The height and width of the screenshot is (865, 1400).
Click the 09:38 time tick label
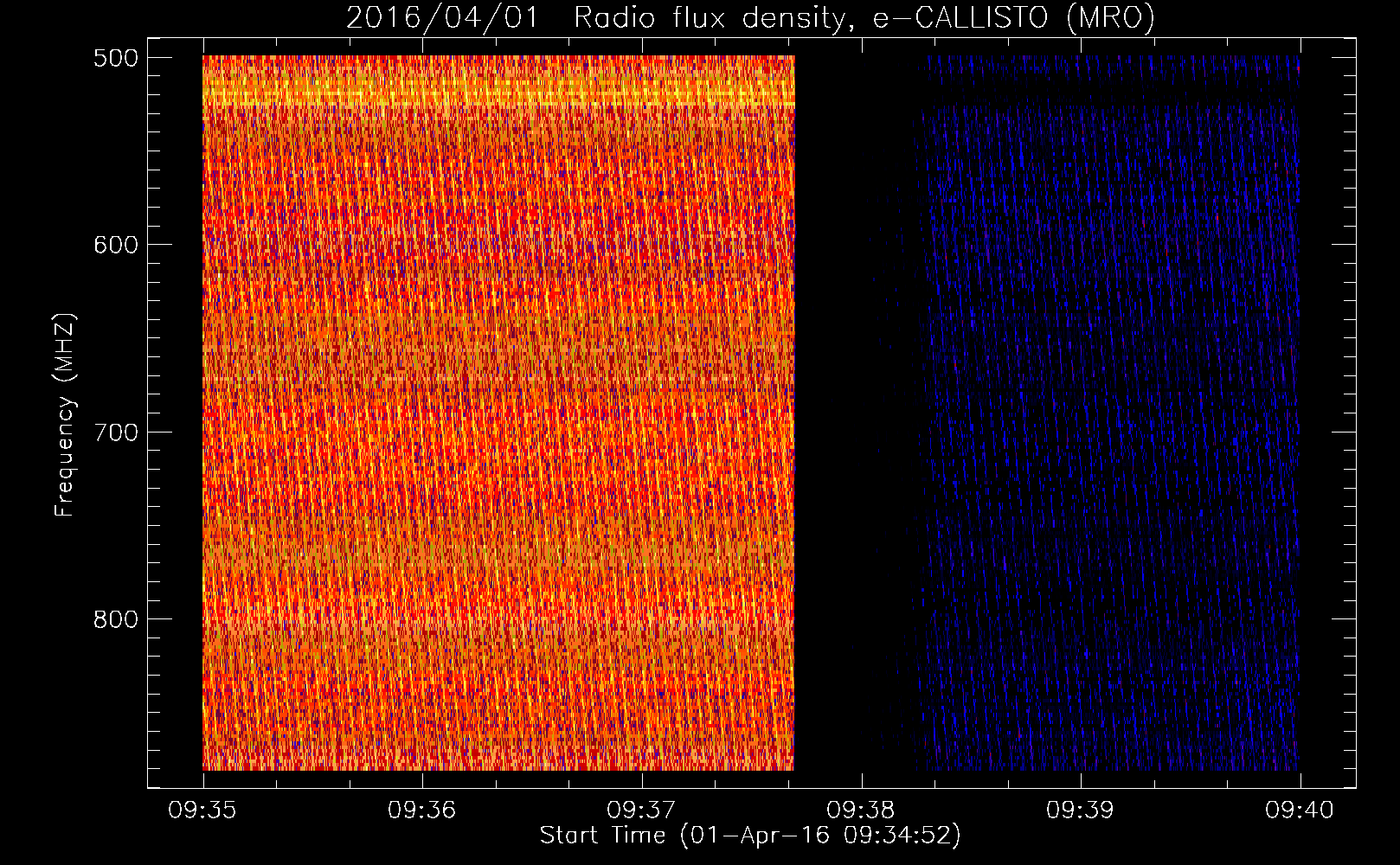coord(861,810)
